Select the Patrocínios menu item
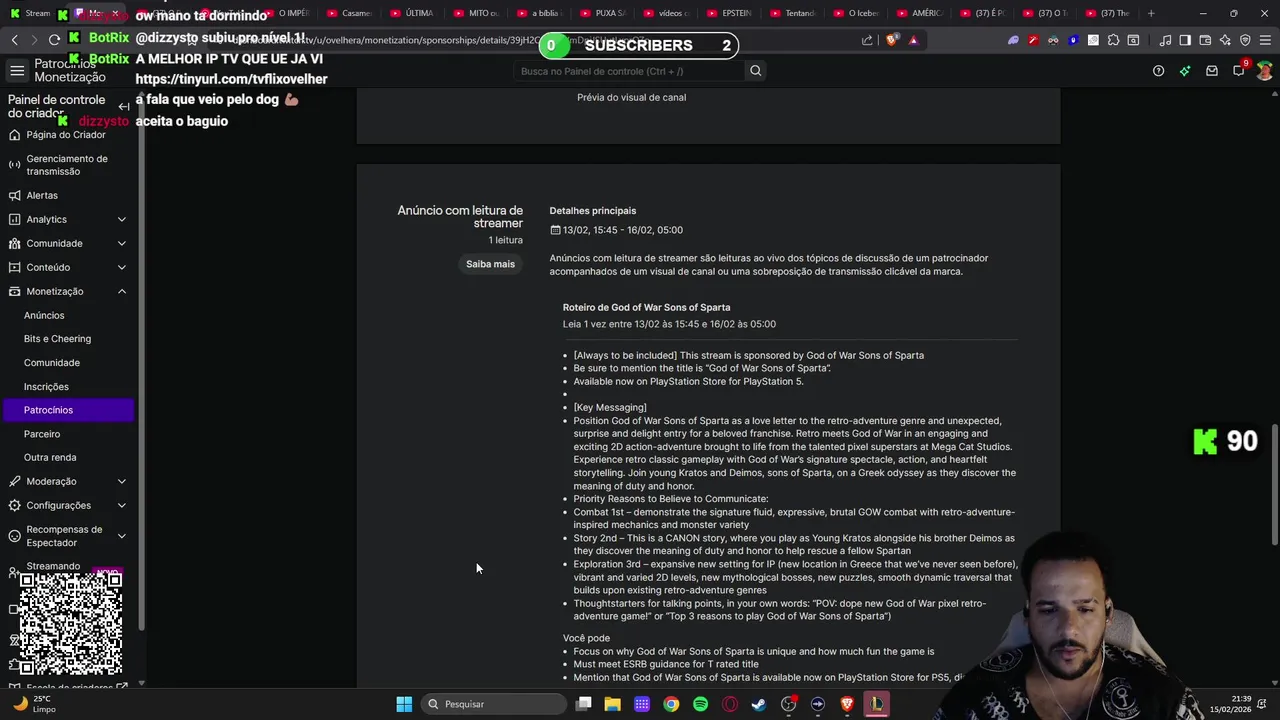The height and width of the screenshot is (720, 1280). point(67,410)
